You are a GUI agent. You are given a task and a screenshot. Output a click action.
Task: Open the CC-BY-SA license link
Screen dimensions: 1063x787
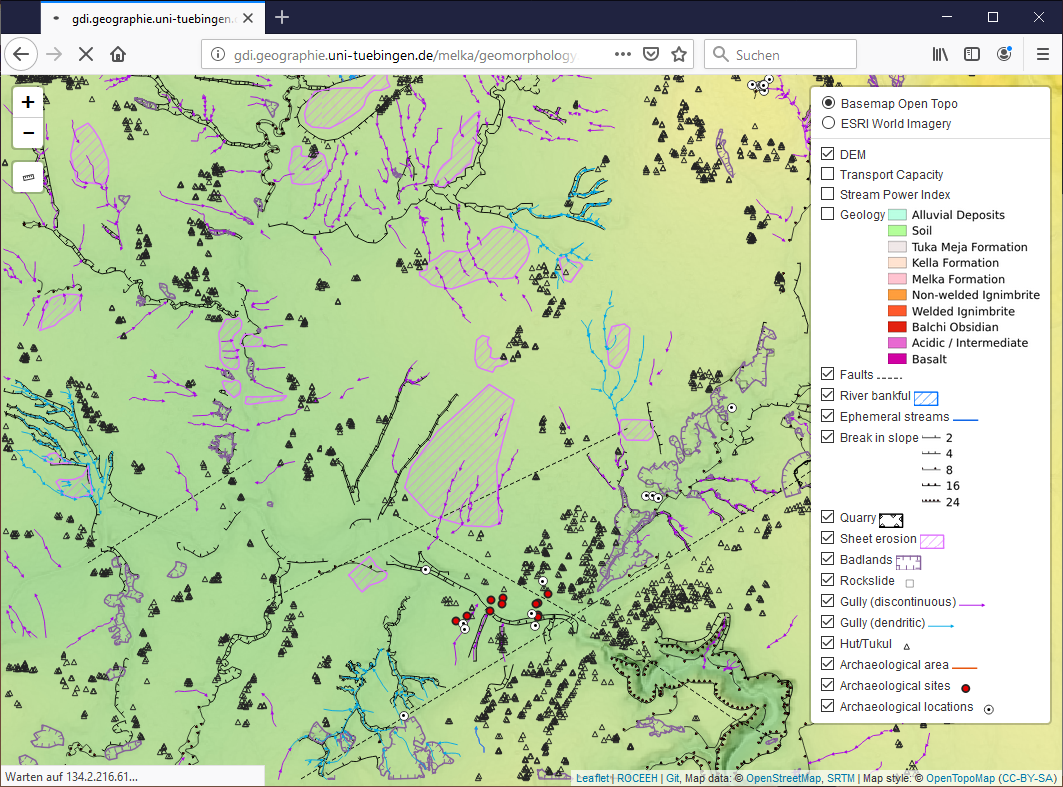pyautogui.click(x=1027, y=778)
